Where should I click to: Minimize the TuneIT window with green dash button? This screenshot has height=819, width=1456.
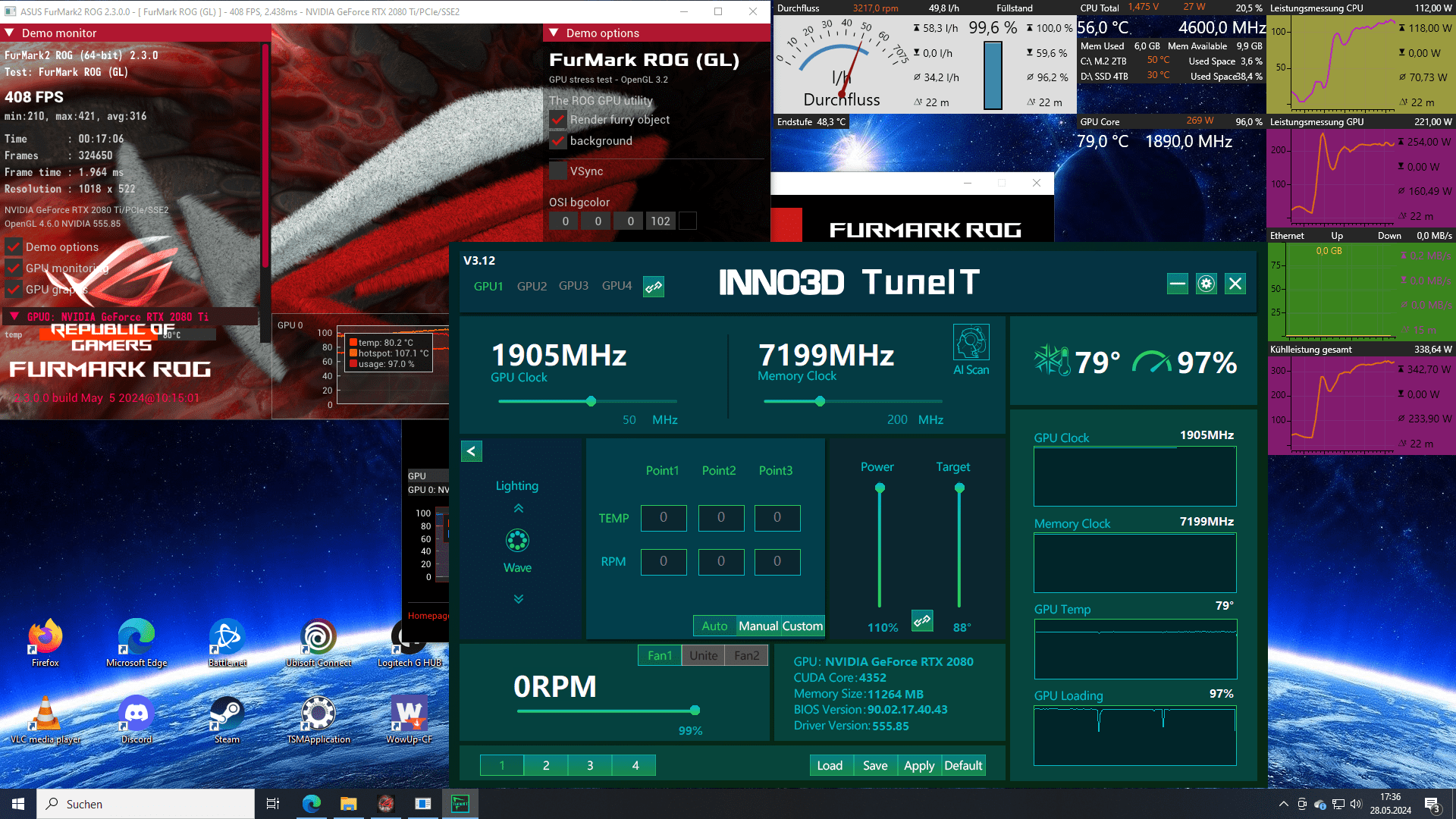[1177, 284]
